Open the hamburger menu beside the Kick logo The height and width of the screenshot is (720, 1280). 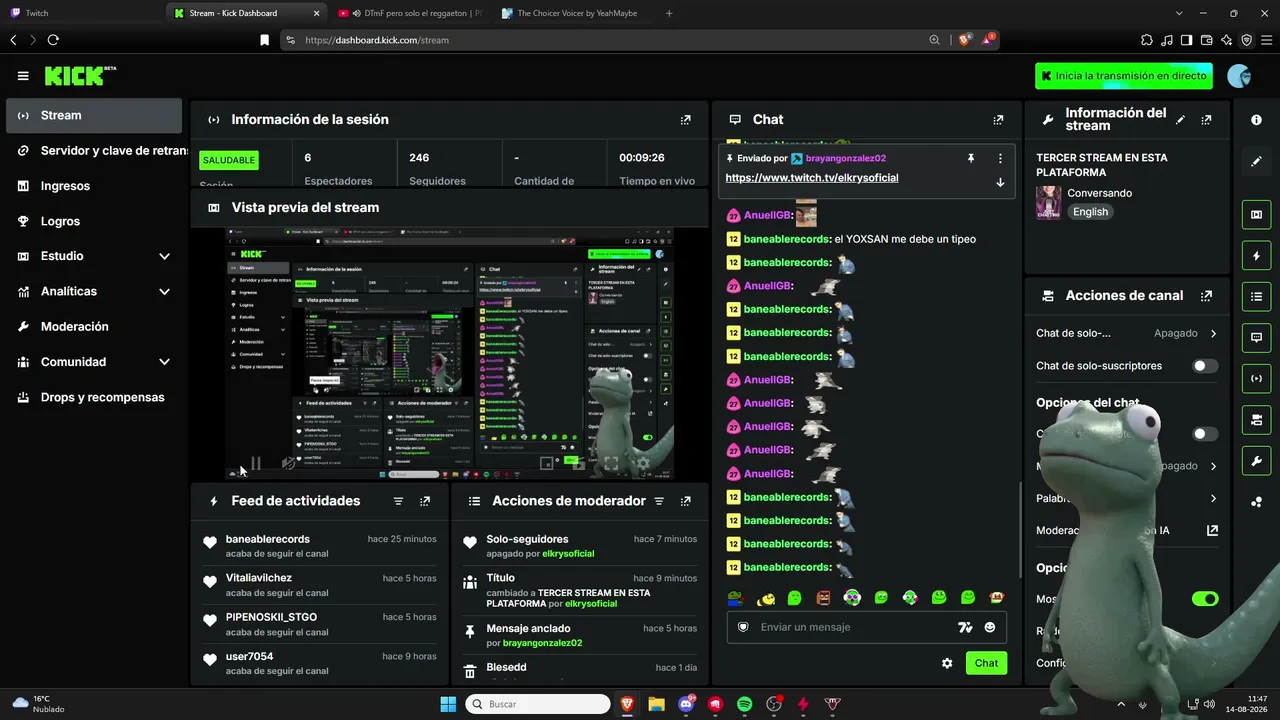tap(23, 76)
